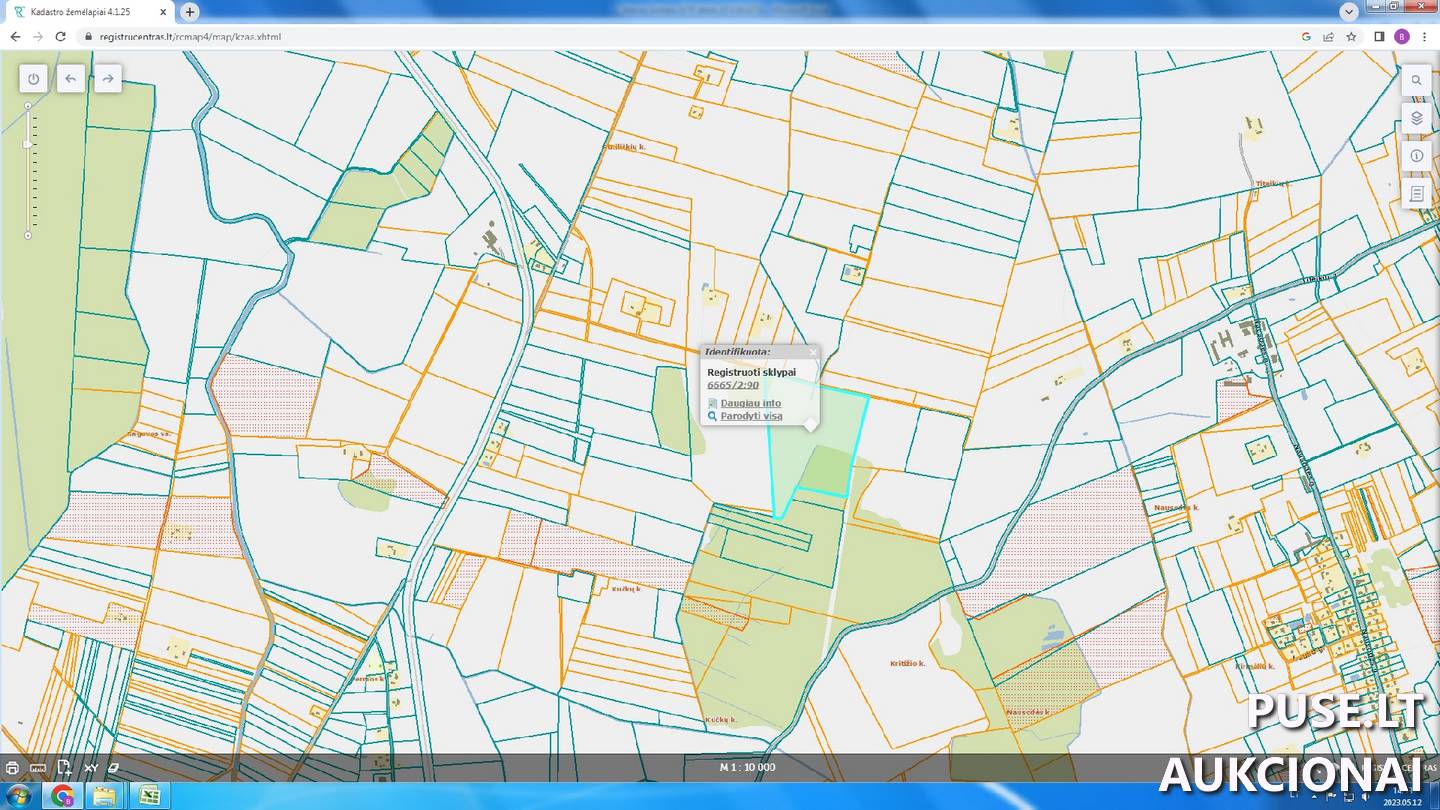Image resolution: width=1440 pixels, height=810 pixels.
Task: Open the map layers panel
Action: tap(1416, 118)
